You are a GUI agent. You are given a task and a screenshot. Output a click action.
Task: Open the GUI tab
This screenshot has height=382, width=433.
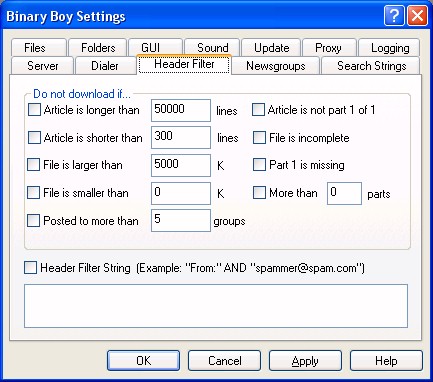[x=155, y=48]
